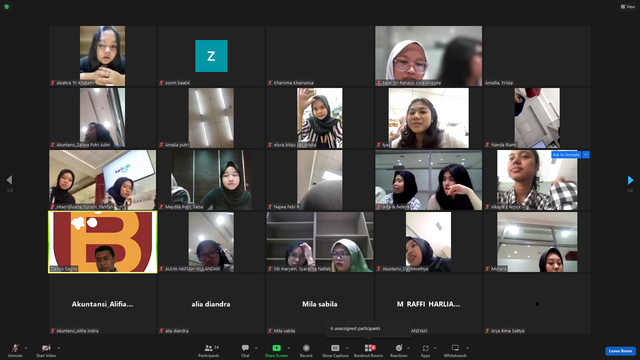Select the Akuntansi_Alifia... tile
The height and width of the screenshot is (360, 640).
[x=102, y=304]
